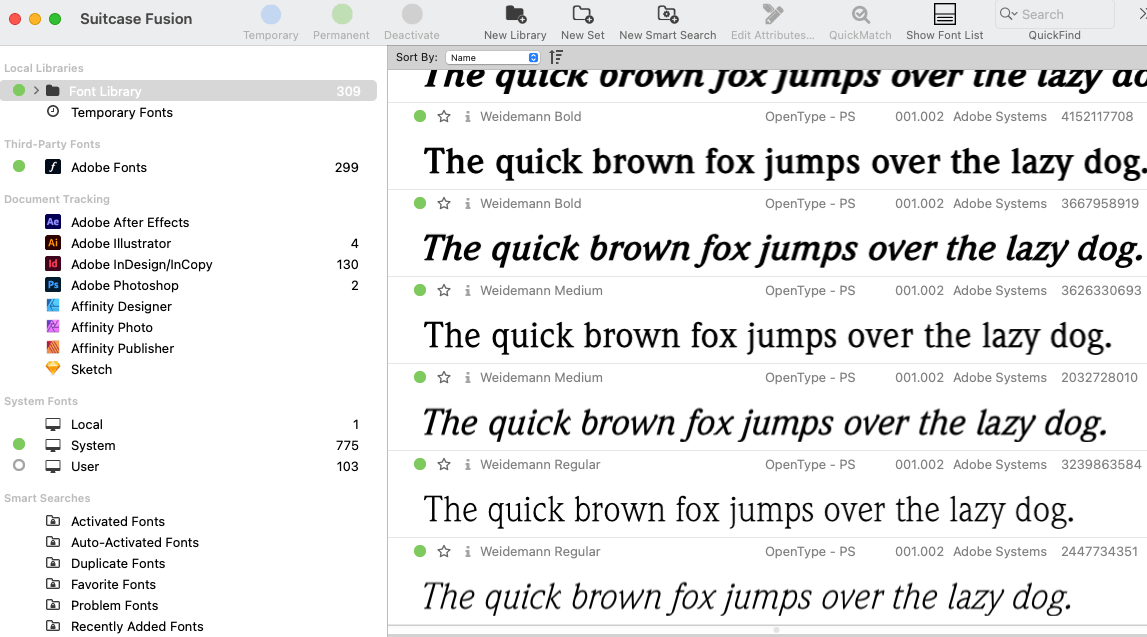Select Problem Fonts smart search
Image resolution: width=1147 pixels, height=637 pixels.
pyautogui.click(x=114, y=606)
